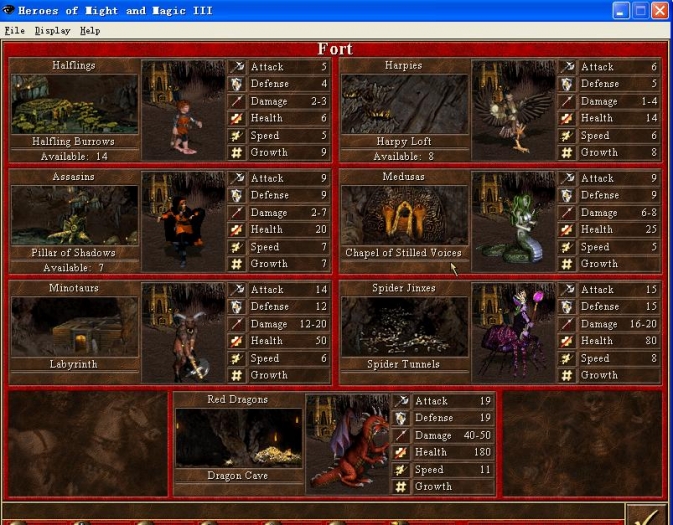The width and height of the screenshot is (673, 525).
Task: Click the Medusas Health icon
Action: point(567,230)
